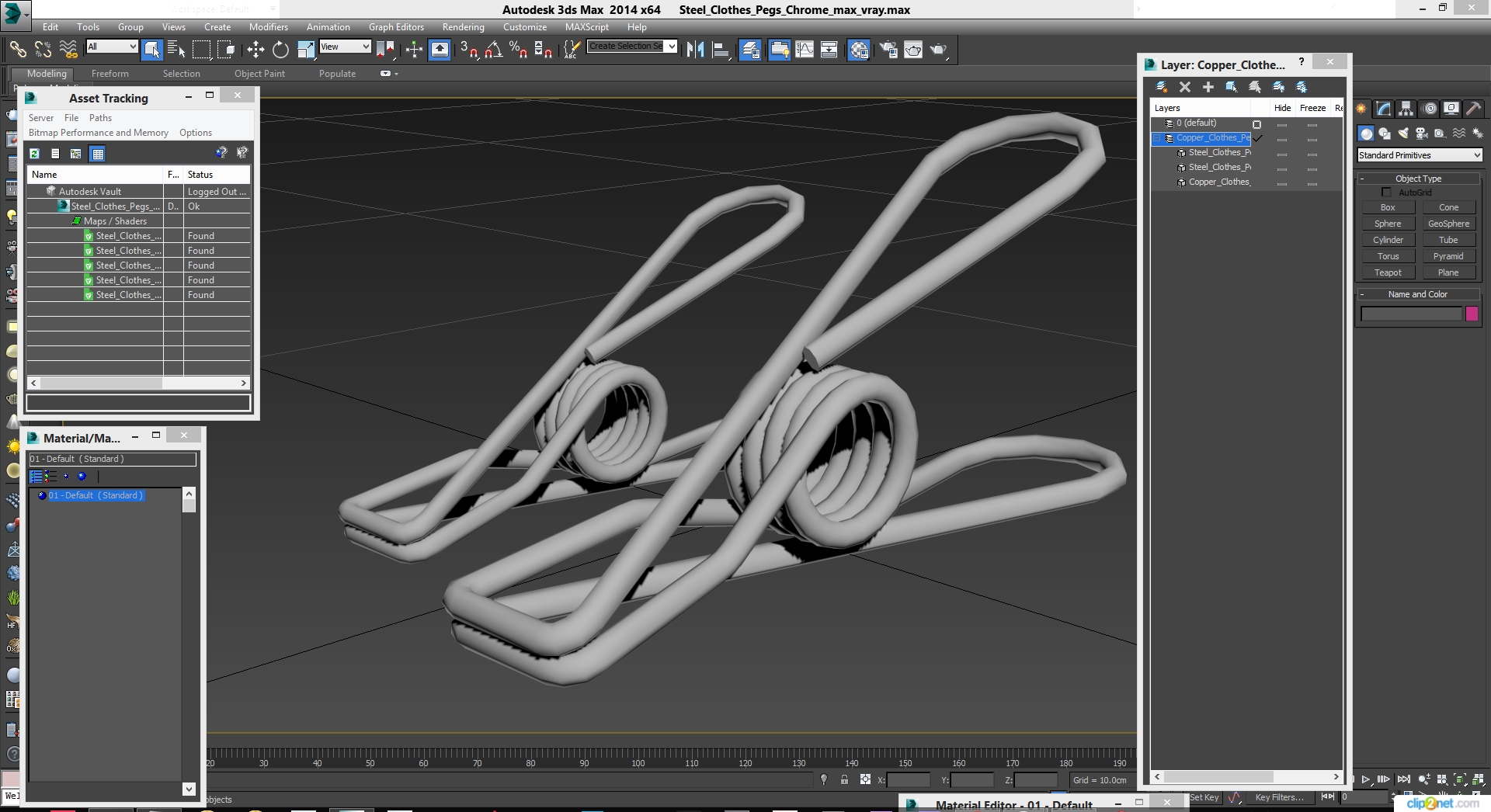Click the pink object color swatch
Viewport: 1491px width, 812px height.
pos(1472,314)
